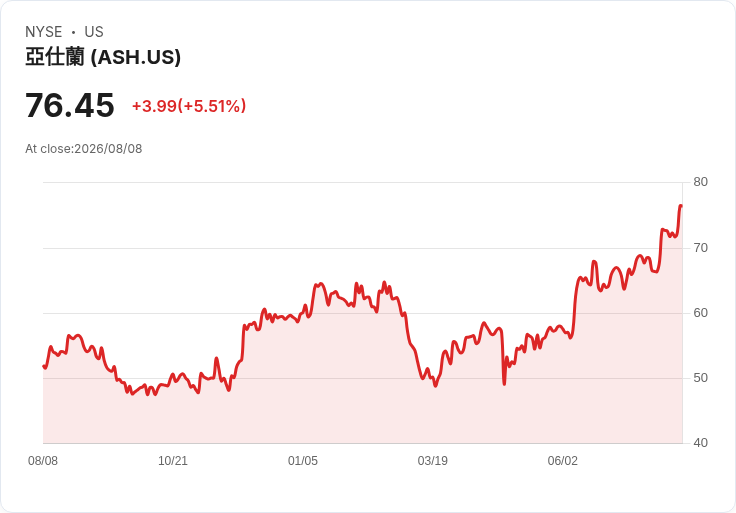Click the 08/08 date axis label
736x513 pixels.
pos(43,460)
